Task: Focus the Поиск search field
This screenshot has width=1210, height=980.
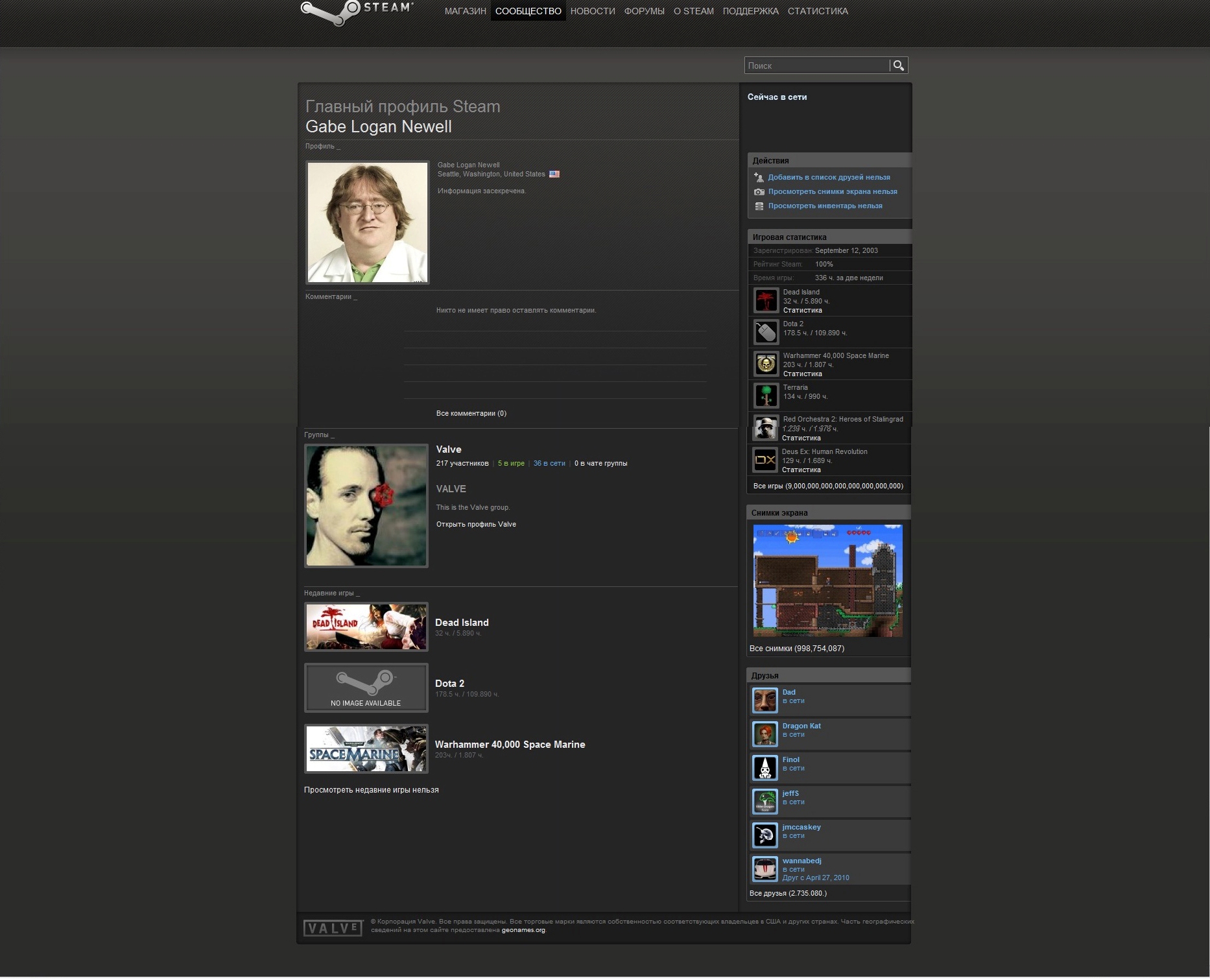Action: 816,66
